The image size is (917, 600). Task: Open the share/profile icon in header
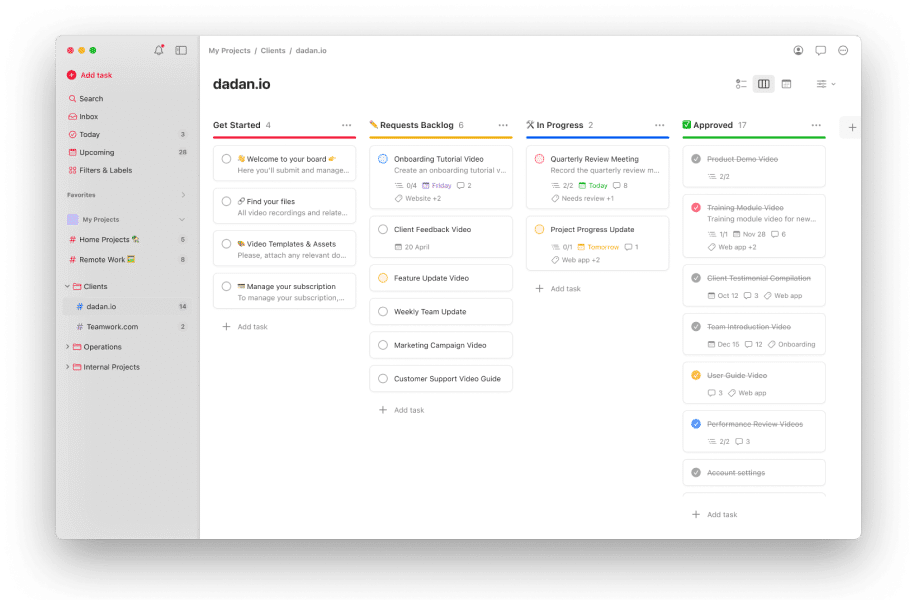(x=798, y=50)
